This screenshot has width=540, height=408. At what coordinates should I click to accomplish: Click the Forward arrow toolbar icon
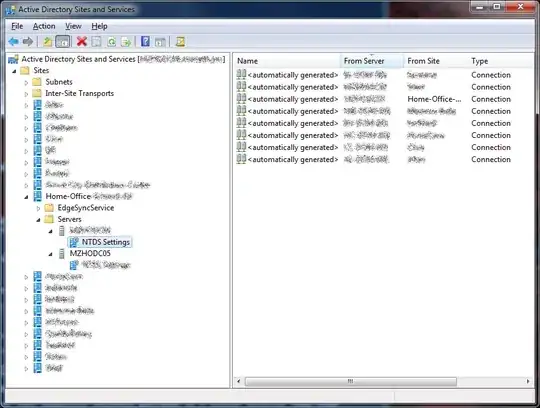pyautogui.click(x=28, y=42)
